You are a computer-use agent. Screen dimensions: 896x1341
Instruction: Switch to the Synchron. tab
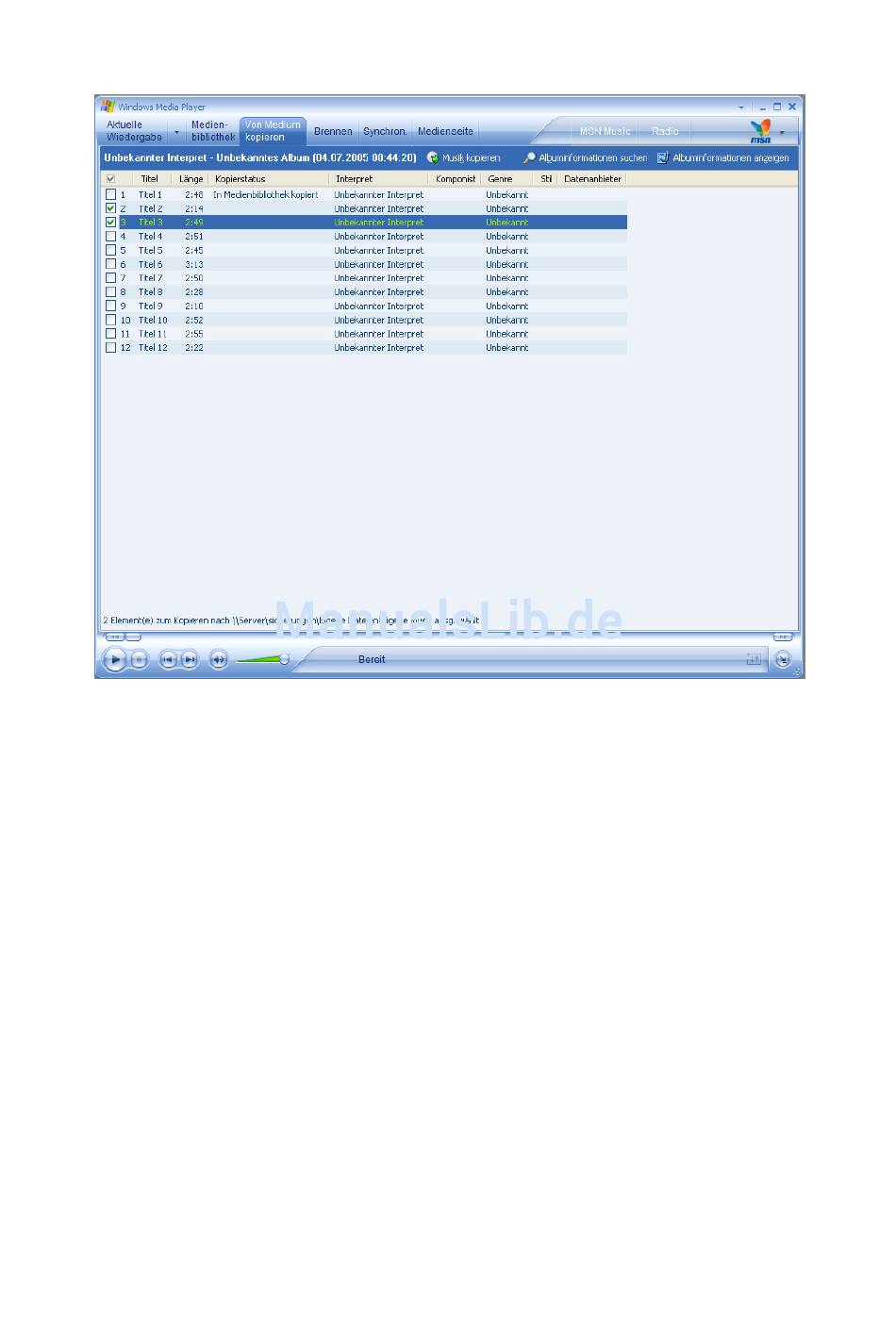click(x=385, y=132)
